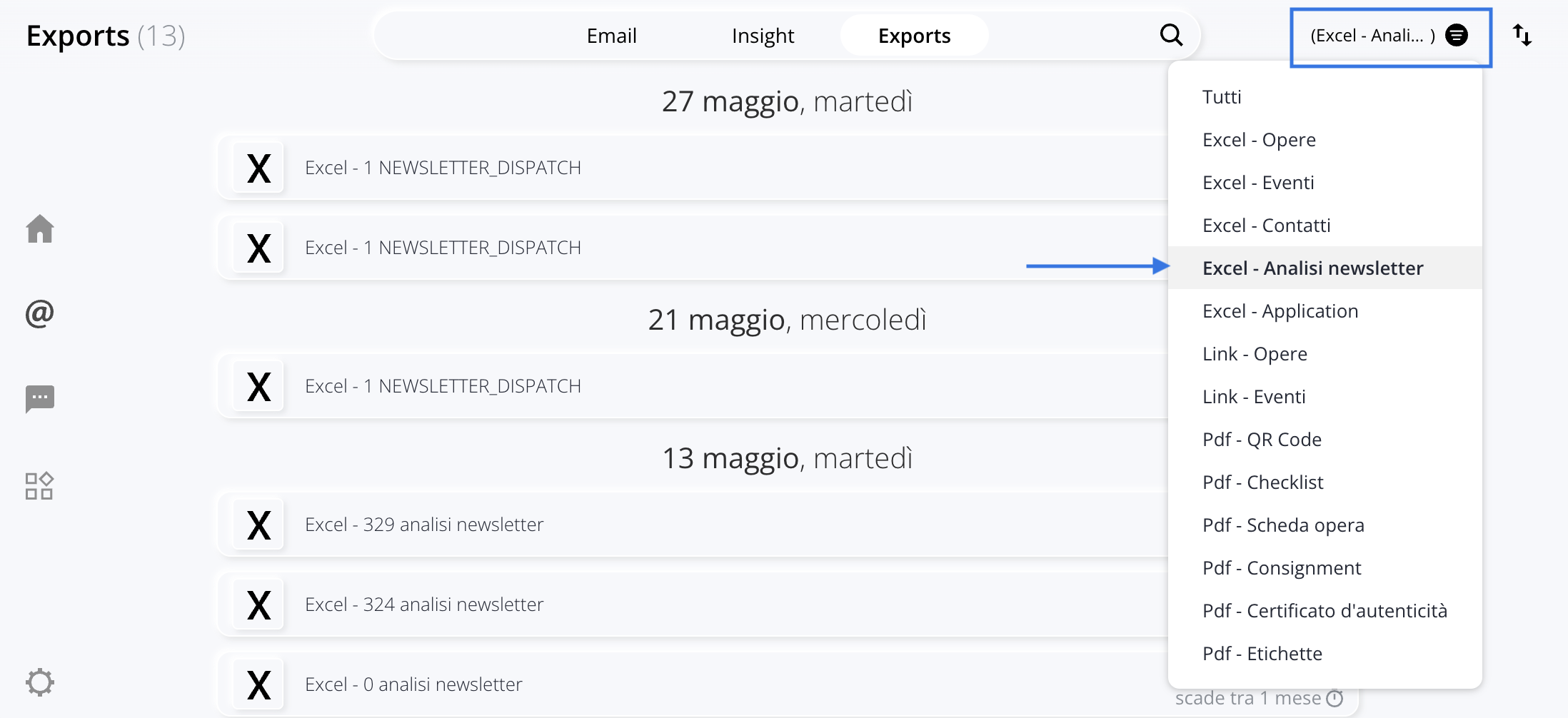Viewport: 1568px width, 718px height.
Task: Click the Excel icon for 329 analisi newsletter
Action: [x=257, y=525]
